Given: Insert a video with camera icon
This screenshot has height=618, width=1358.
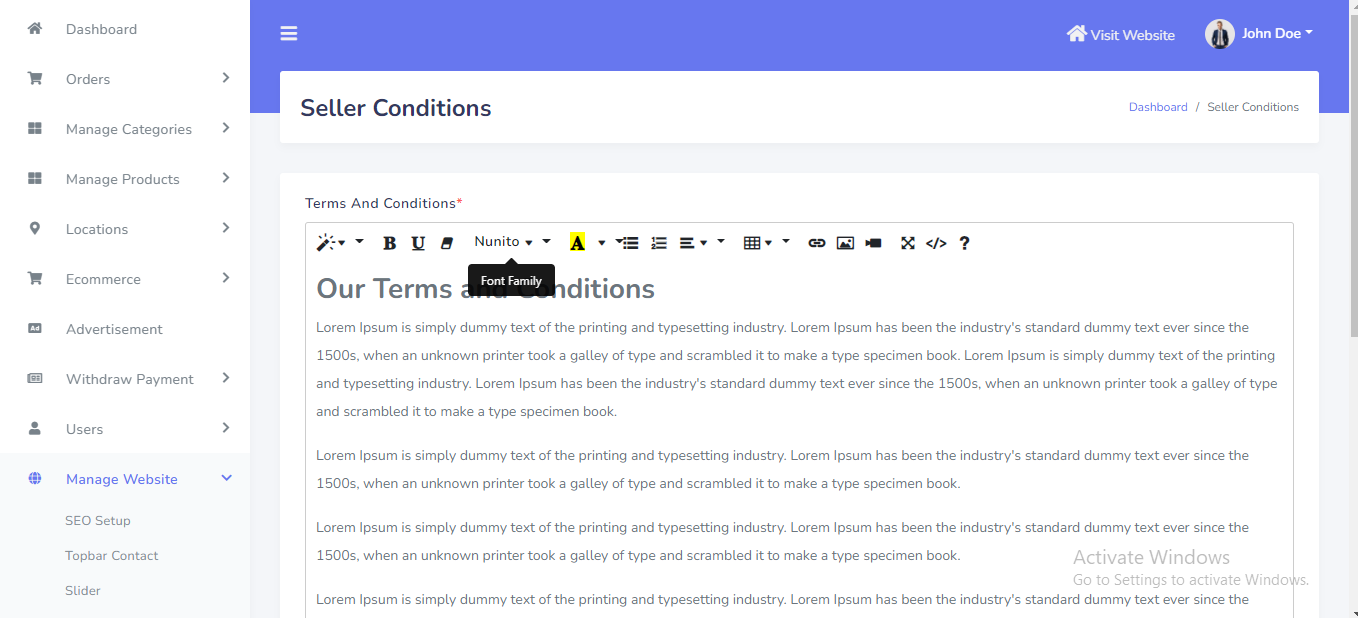Looking at the screenshot, I should [x=873, y=243].
